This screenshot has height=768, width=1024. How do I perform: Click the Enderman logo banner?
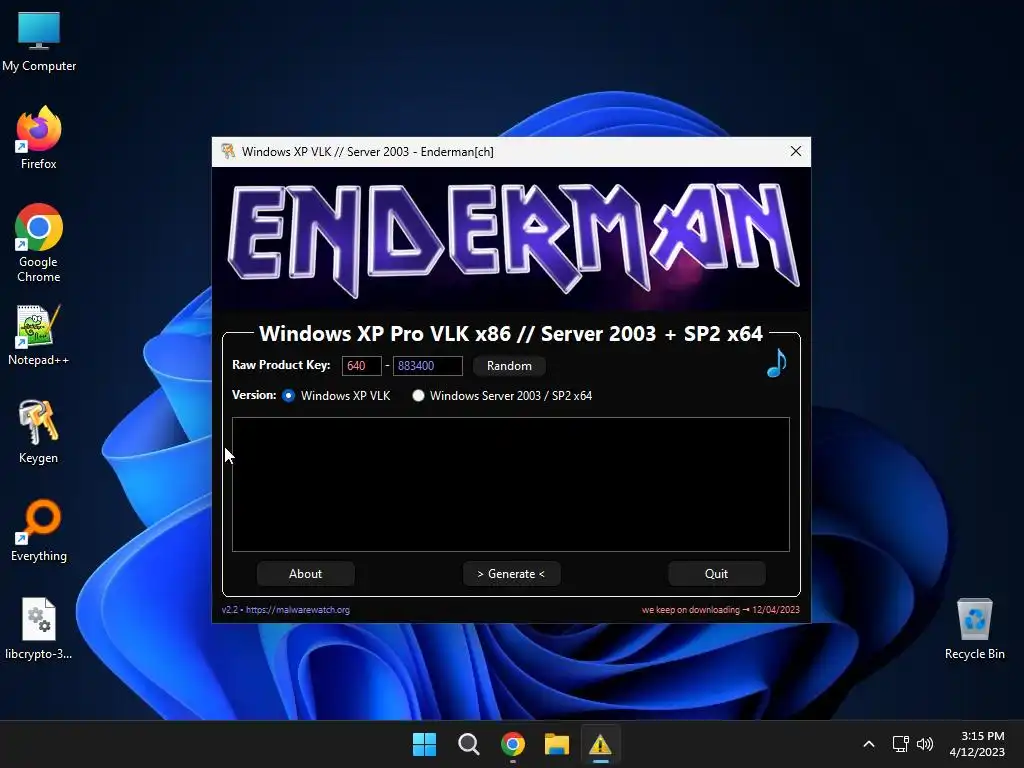click(x=511, y=239)
